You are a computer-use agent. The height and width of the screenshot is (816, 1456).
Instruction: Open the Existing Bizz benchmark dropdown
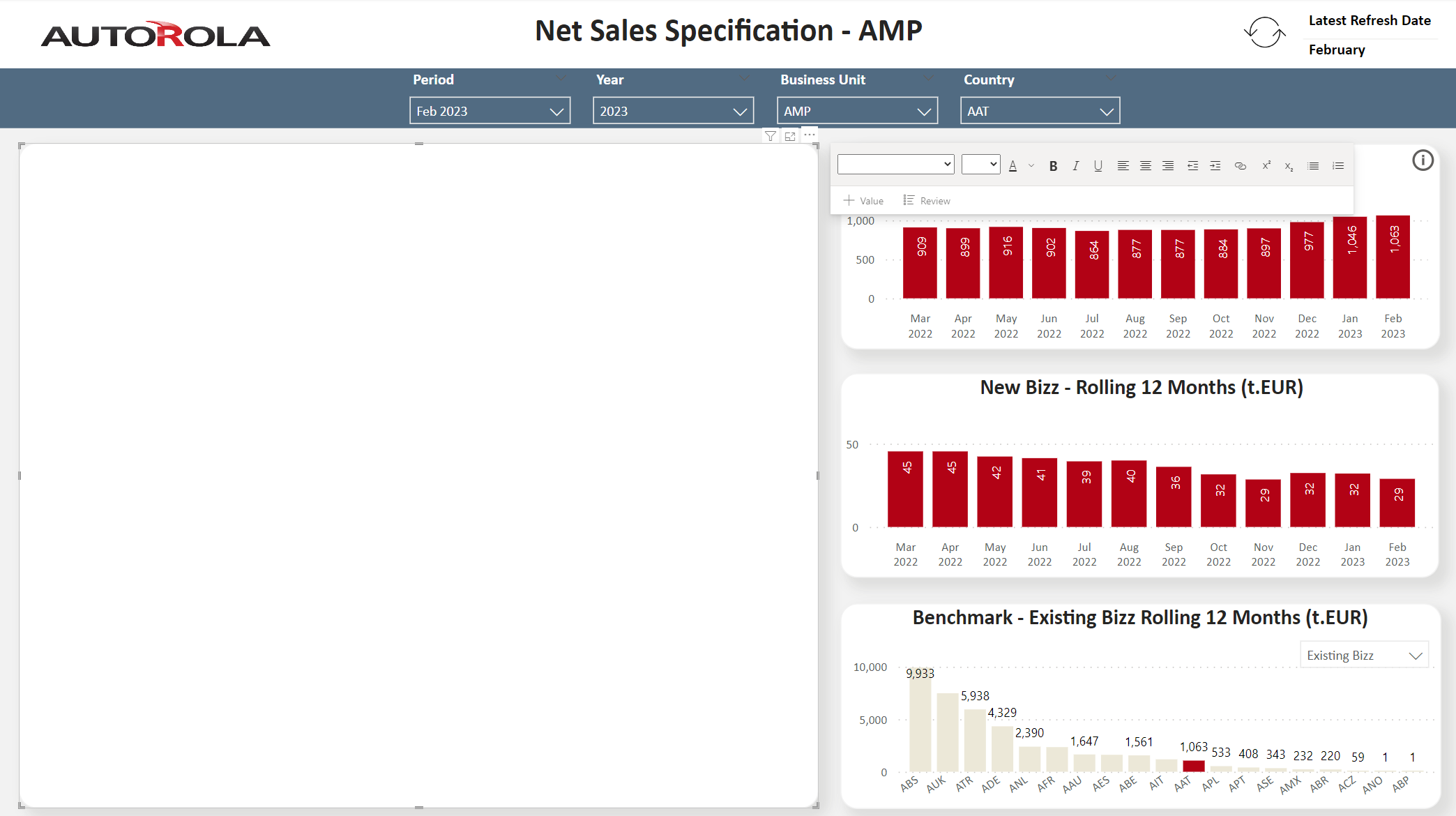[x=1363, y=656]
